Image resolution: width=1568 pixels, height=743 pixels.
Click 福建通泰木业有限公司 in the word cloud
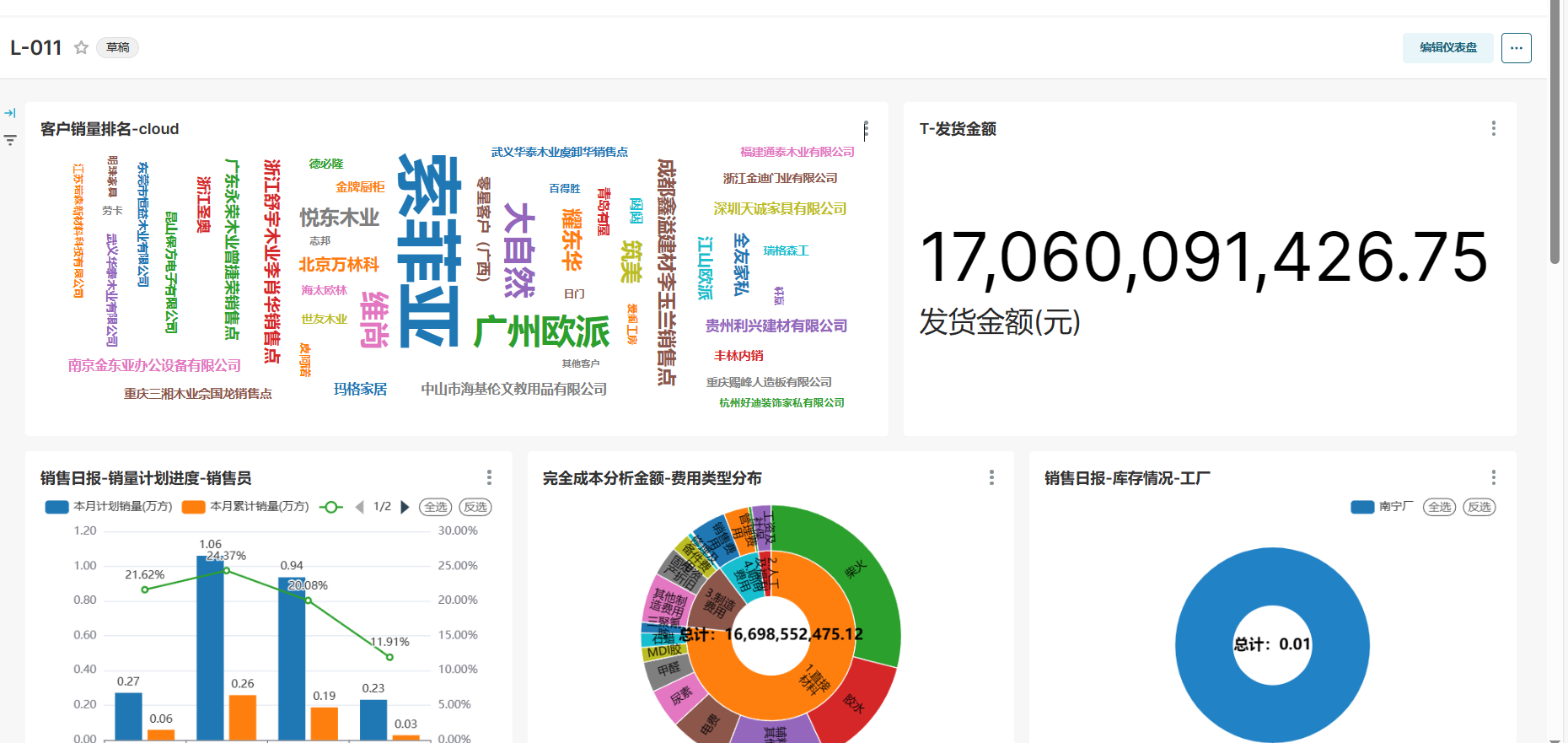(x=797, y=152)
